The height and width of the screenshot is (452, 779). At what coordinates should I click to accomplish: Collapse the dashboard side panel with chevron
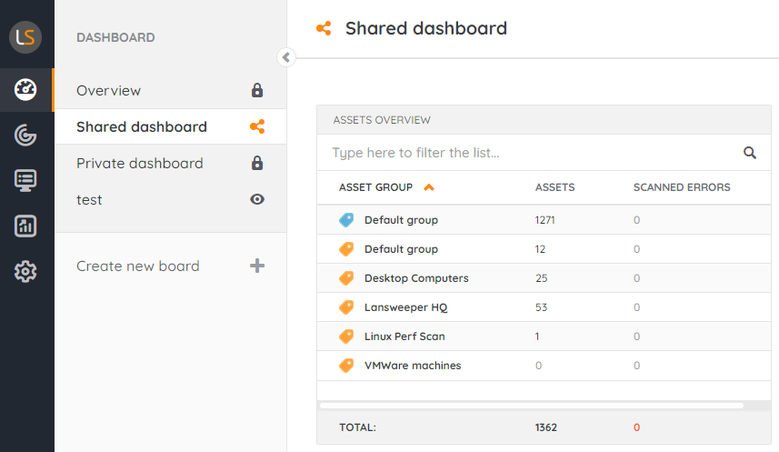click(x=286, y=58)
